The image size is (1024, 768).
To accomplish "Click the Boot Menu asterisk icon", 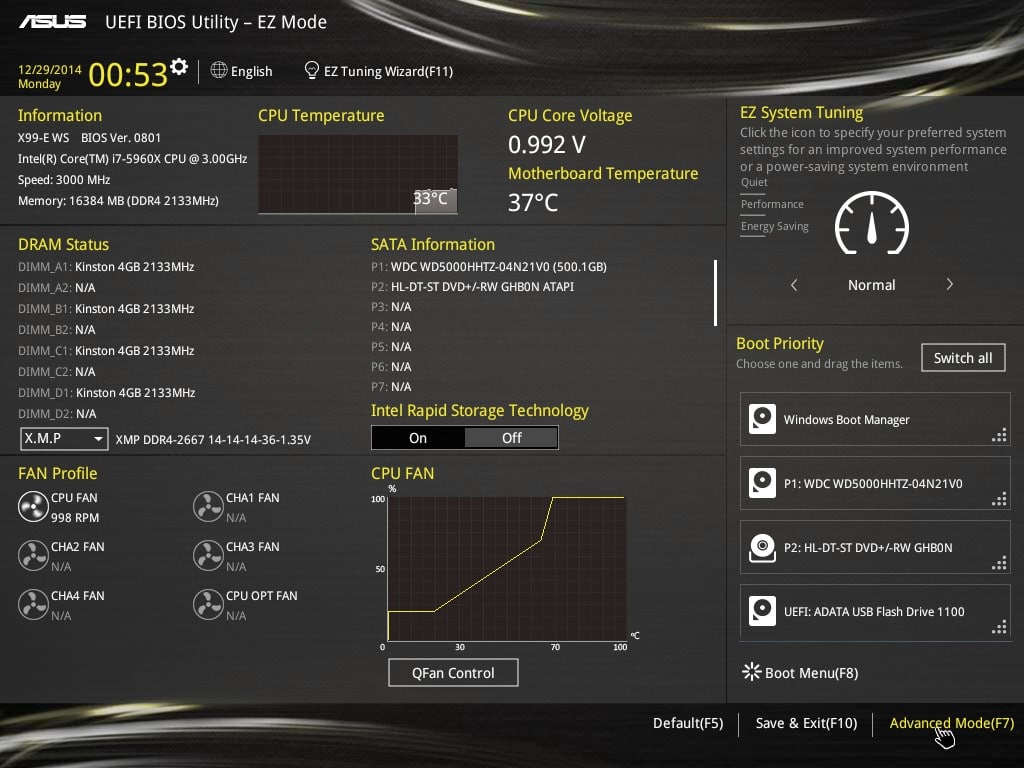I will click(x=752, y=672).
